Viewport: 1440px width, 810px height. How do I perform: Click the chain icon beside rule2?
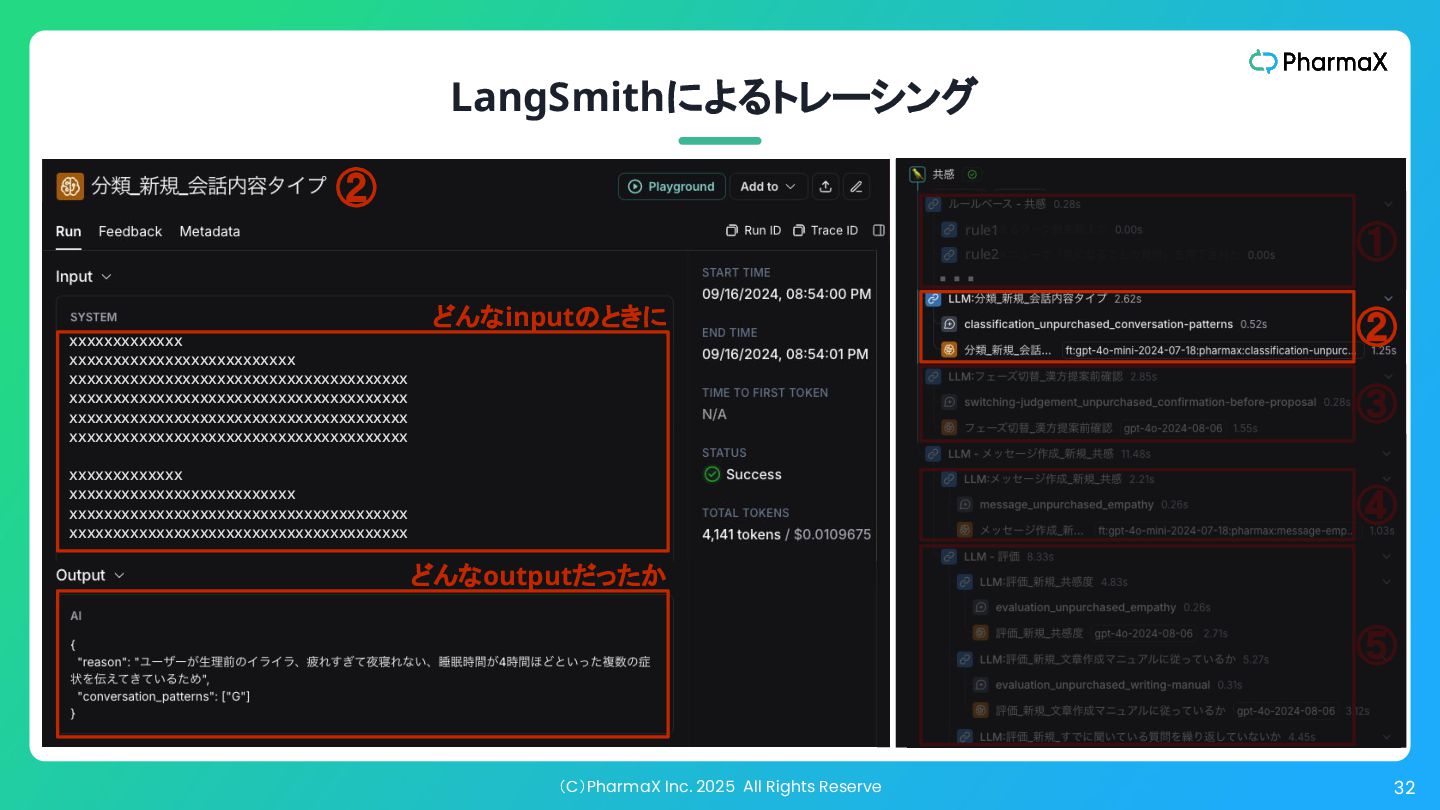950,255
